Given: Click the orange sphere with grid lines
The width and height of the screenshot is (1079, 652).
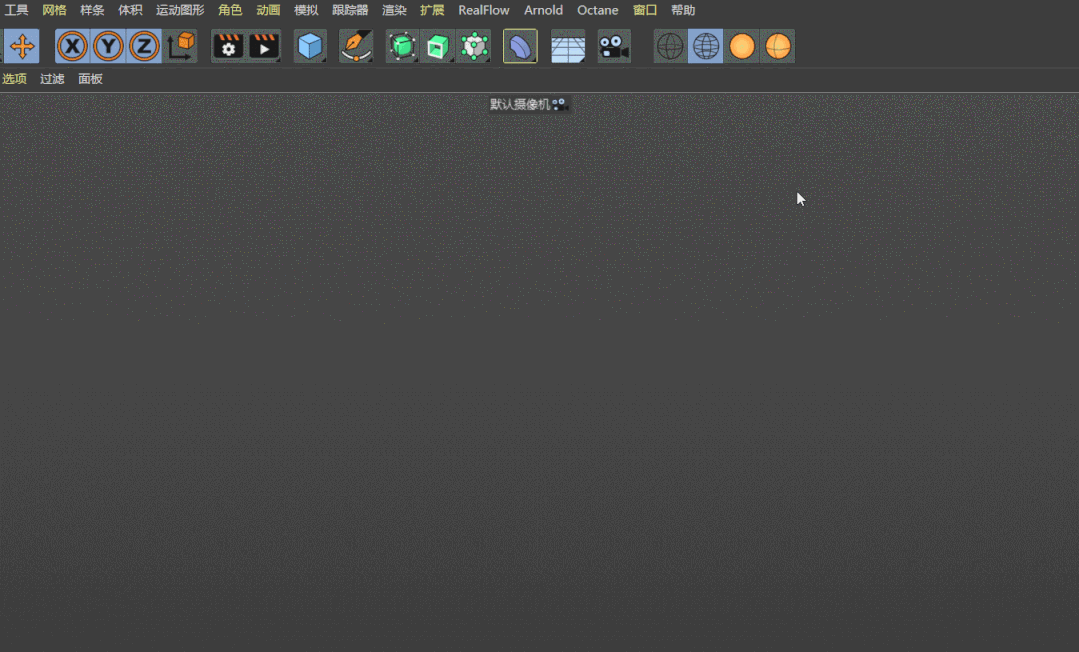Looking at the screenshot, I should [x=778, y=46].
